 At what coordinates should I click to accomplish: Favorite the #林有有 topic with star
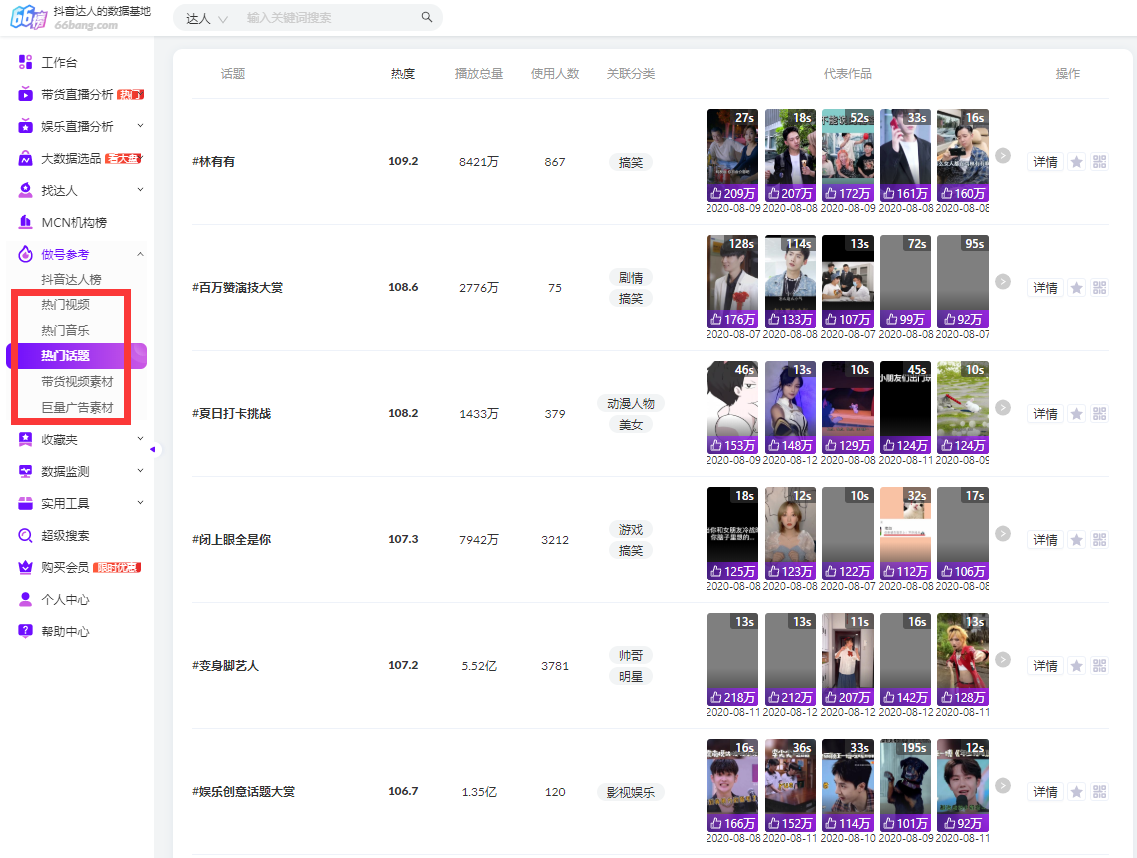(x=1076, y=162)
